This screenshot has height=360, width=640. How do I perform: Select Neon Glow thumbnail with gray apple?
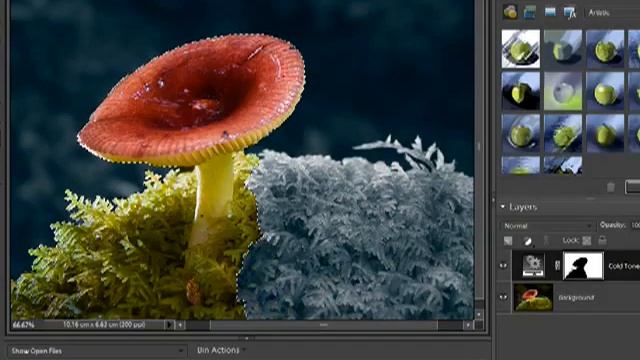click(x=563, y=91)
